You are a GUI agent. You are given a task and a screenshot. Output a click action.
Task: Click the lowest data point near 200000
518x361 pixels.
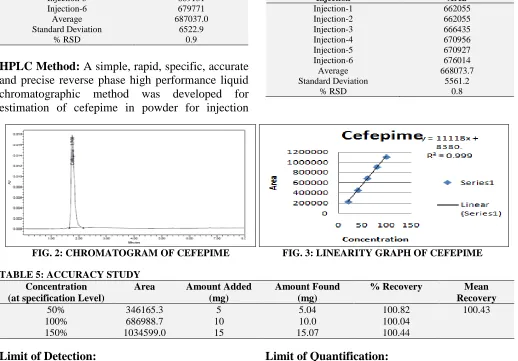pos(348,202)
